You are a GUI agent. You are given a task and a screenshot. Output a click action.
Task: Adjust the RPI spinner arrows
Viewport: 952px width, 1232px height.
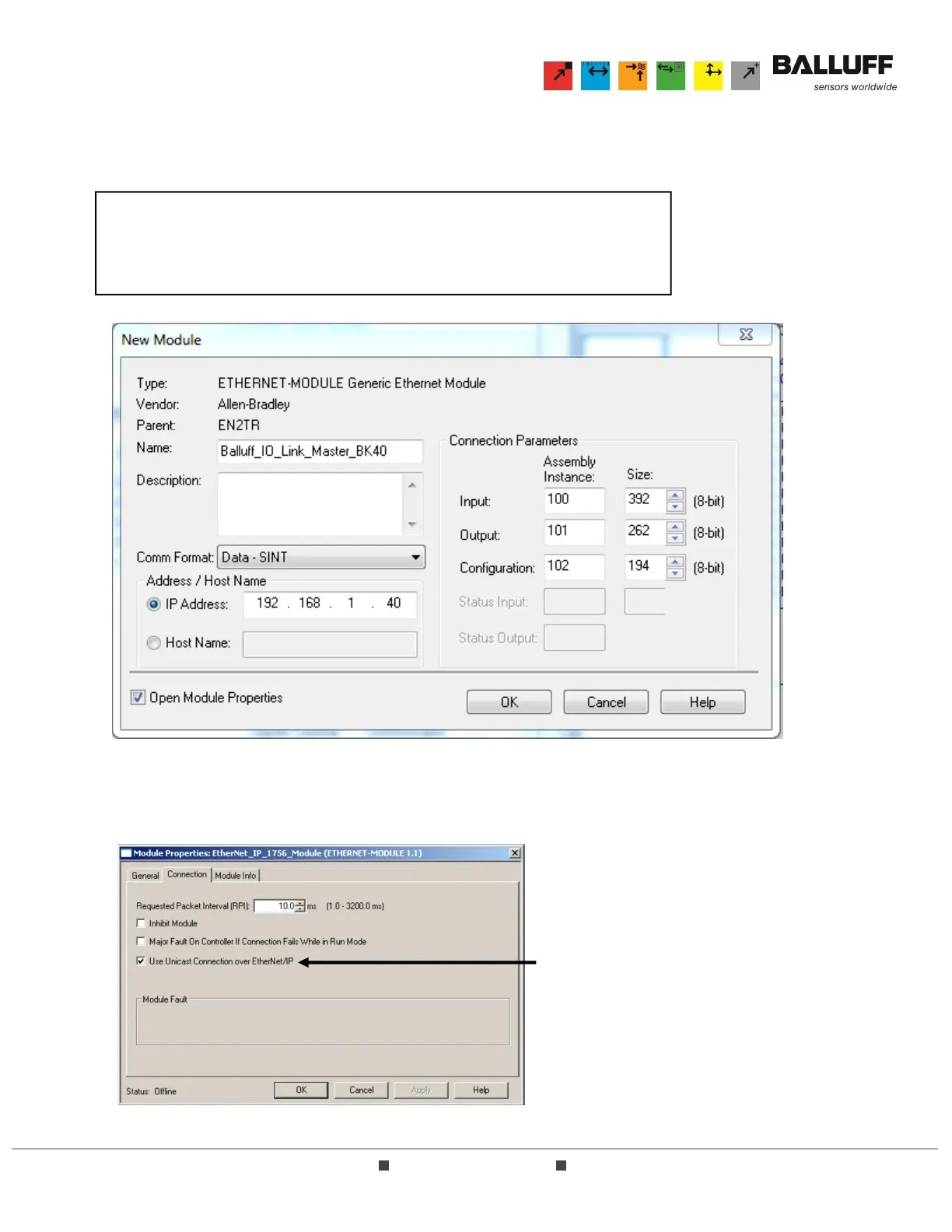(301, 906)
